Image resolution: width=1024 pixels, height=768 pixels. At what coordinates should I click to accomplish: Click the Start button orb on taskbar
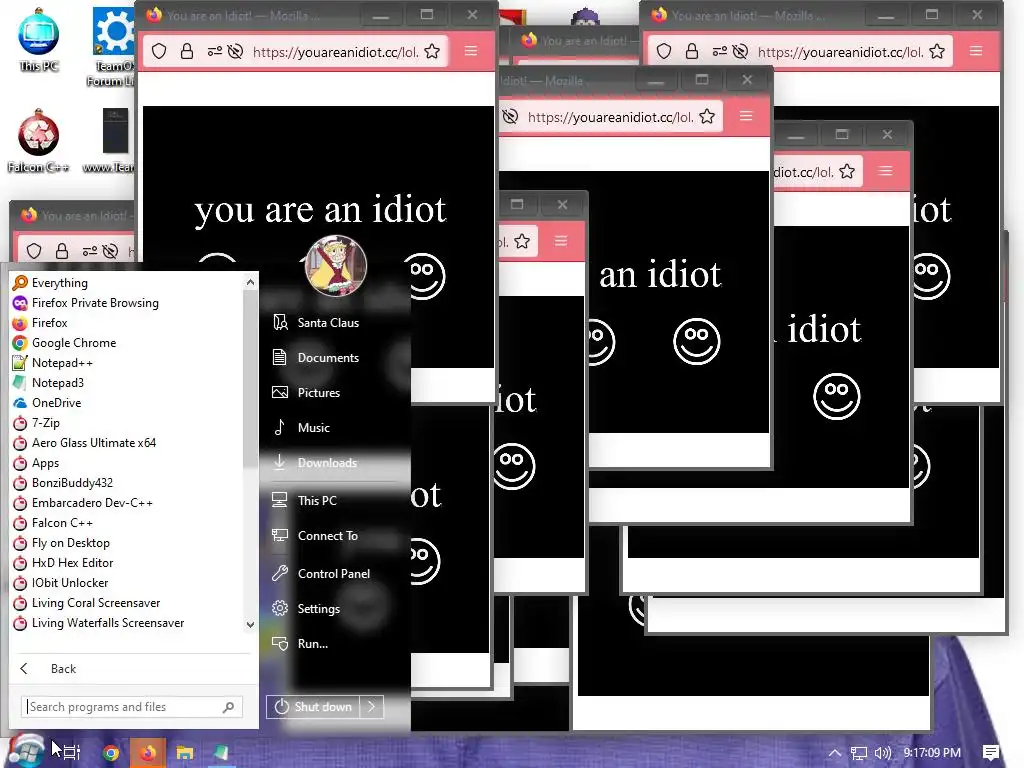tap(26, 751)
